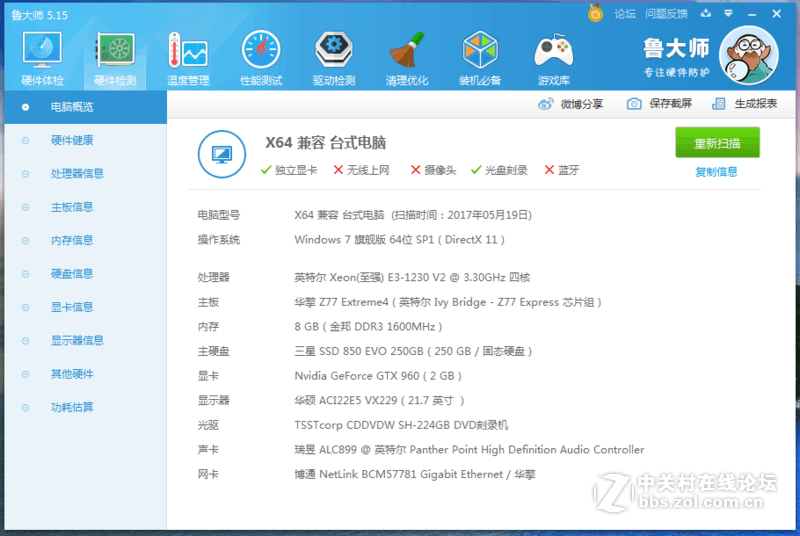Click 保存截屏 to save a screenshot

tap(659, 104)
